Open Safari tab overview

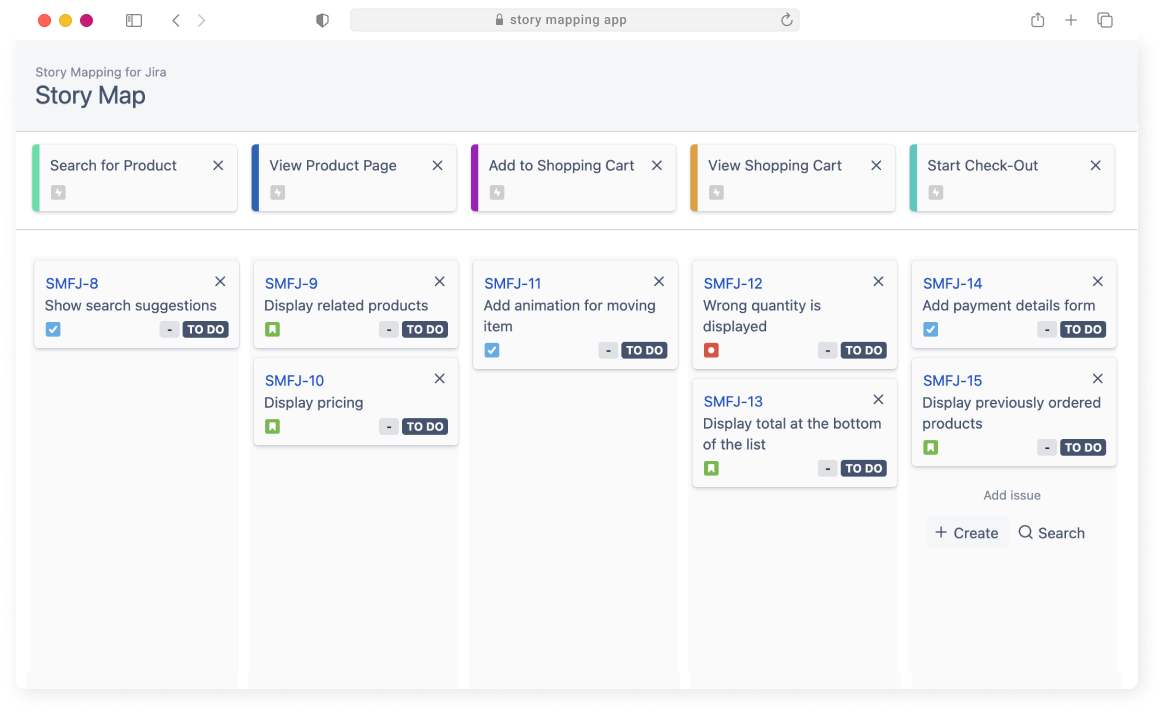(x=1104, y=19)
